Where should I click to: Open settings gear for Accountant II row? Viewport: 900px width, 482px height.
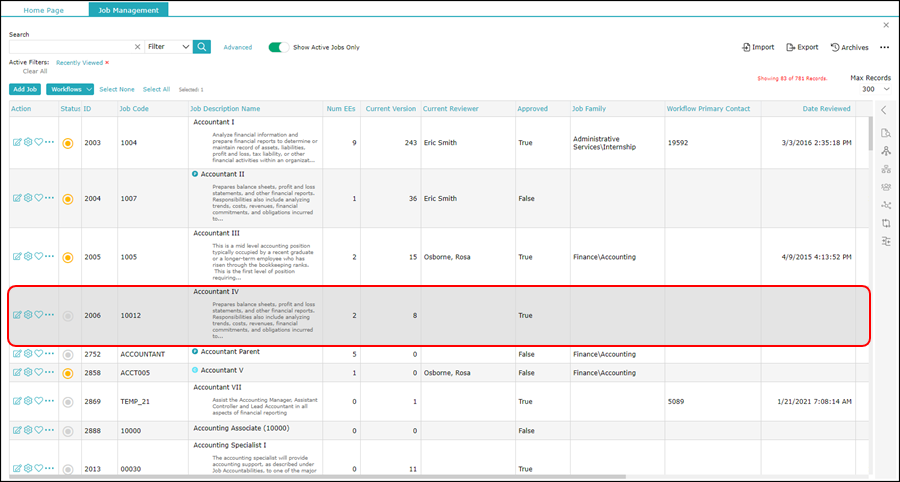(x=28, y=199)
